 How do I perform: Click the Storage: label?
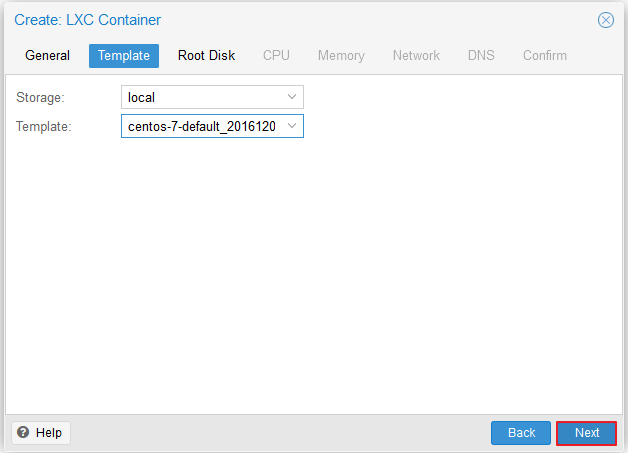(40, 97)
